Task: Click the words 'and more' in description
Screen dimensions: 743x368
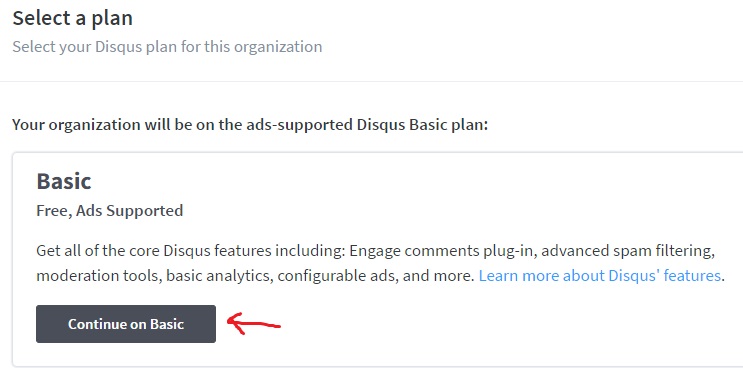Action: coord(437,276)
